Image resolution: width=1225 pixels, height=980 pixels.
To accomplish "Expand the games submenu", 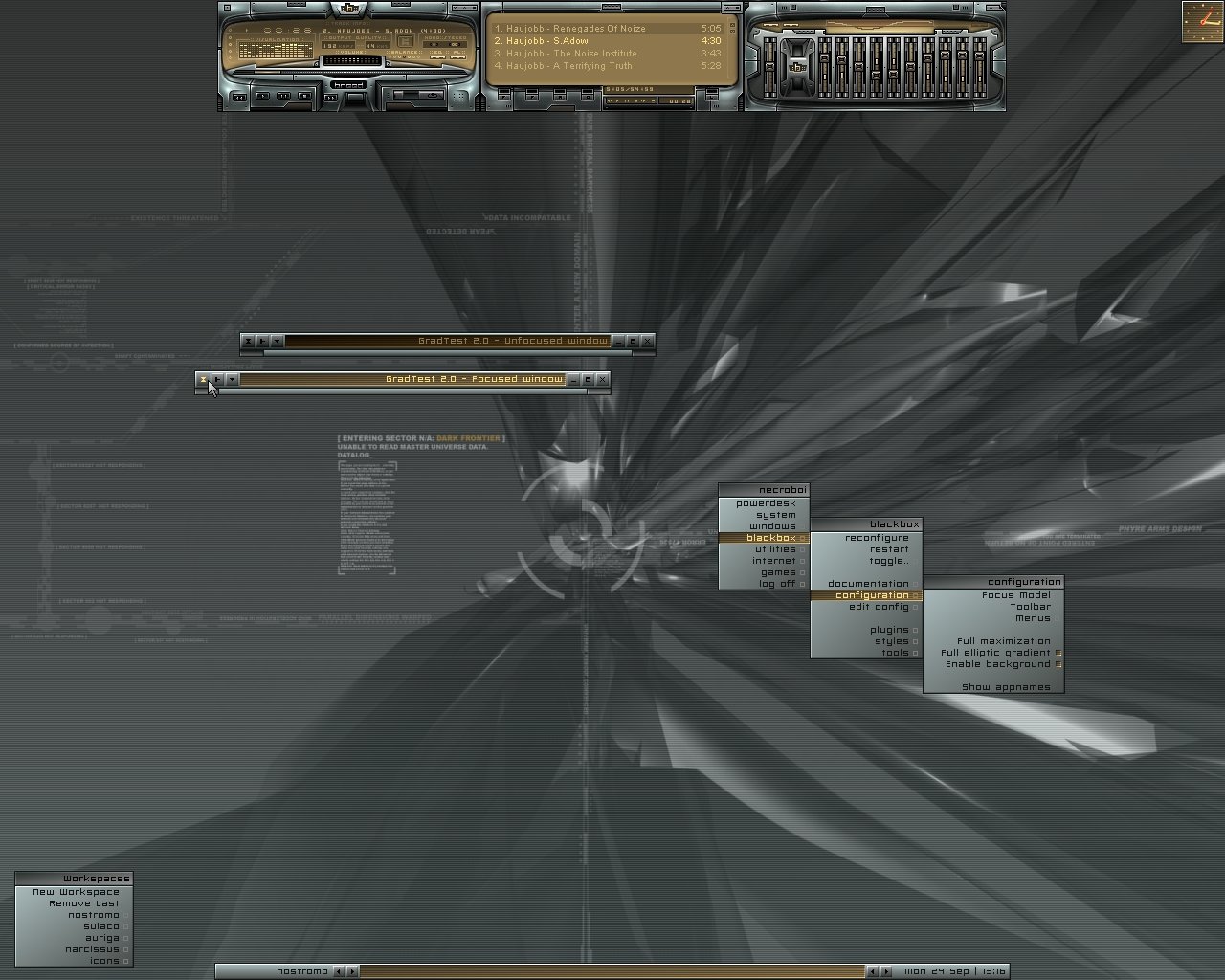I will pos(765,572).
